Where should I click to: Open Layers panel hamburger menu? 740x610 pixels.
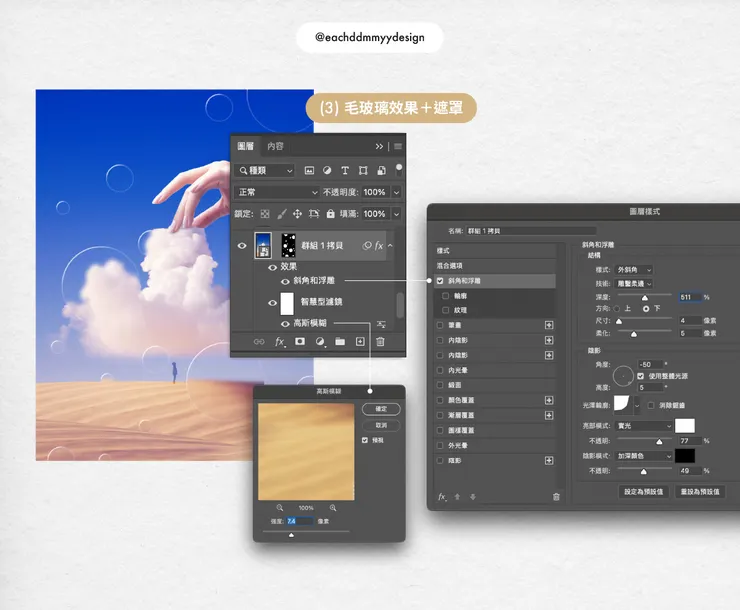[398, 146]
